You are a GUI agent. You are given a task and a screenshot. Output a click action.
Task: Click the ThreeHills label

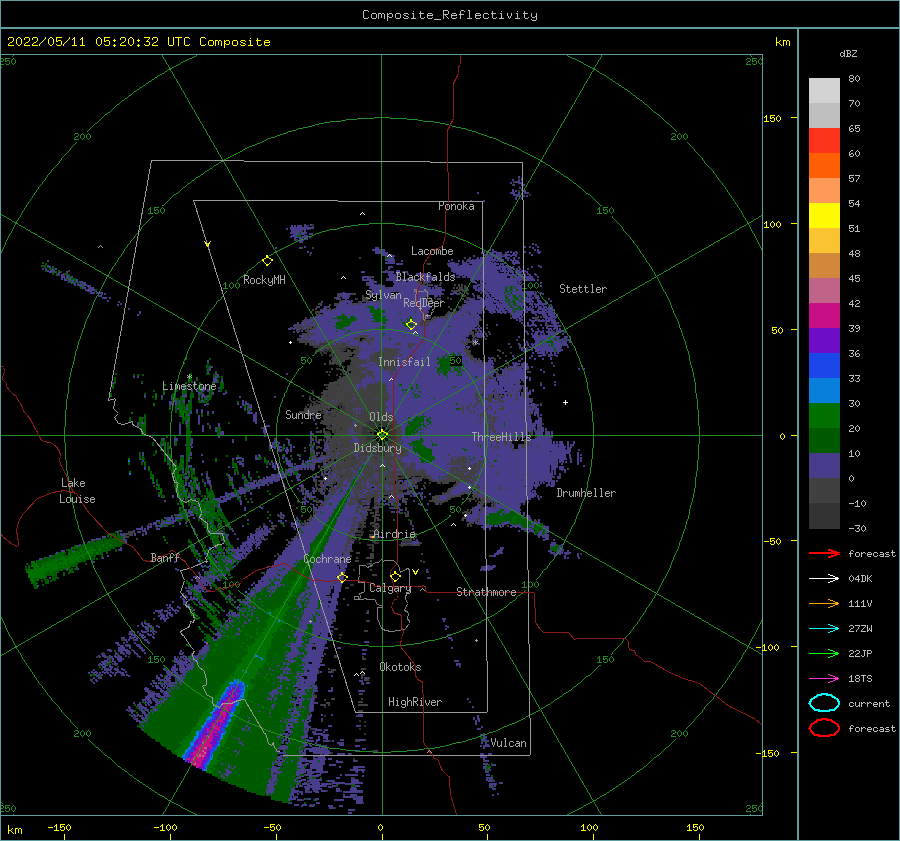click(502, 437)
